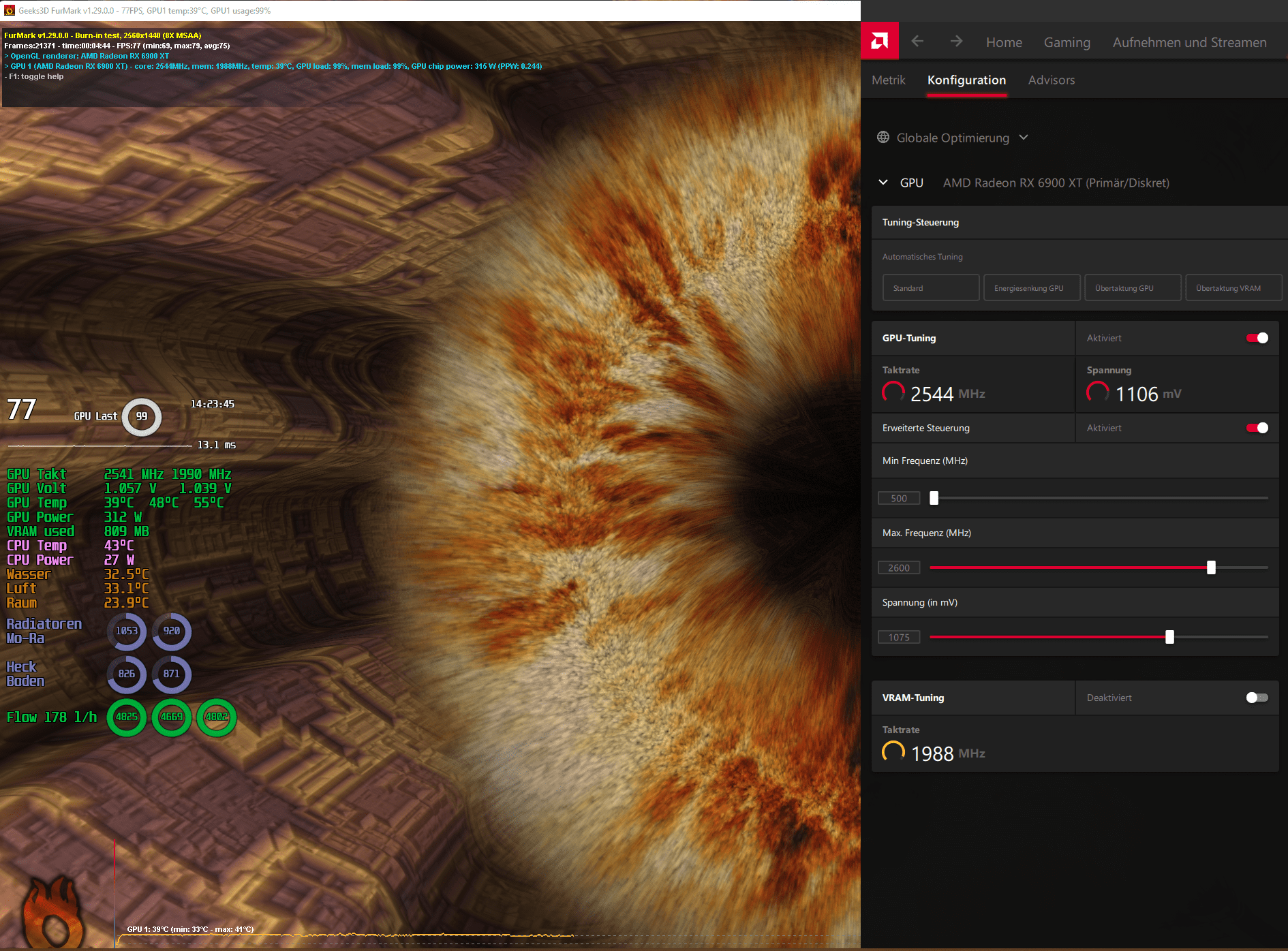Viewport: 1288px width, 951px height.
Task: Disable the GPU-Tuning toggle
Action: (1257, 338)
